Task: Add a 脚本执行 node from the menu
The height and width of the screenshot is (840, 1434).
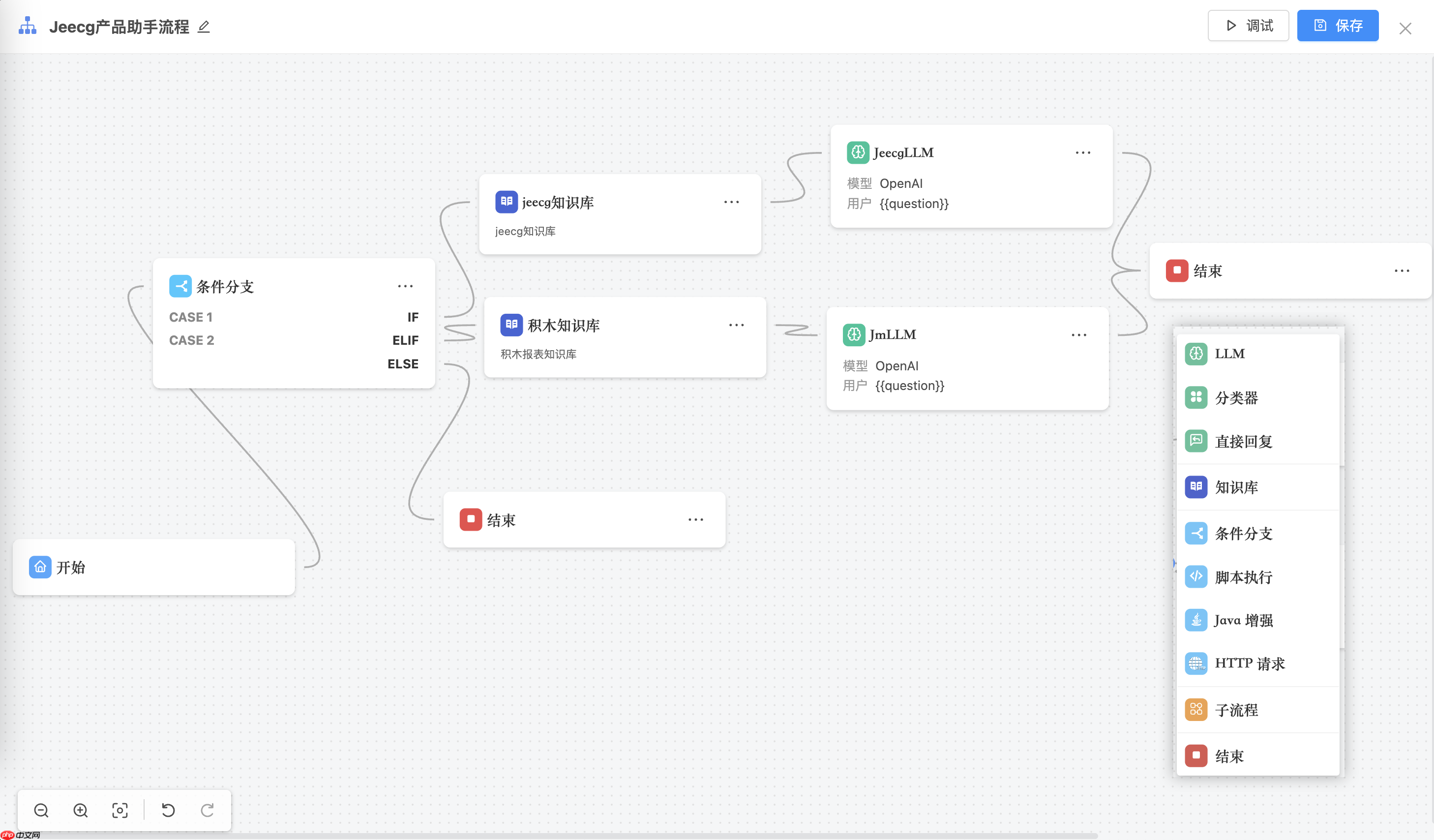Action: tap(1243, 577)
